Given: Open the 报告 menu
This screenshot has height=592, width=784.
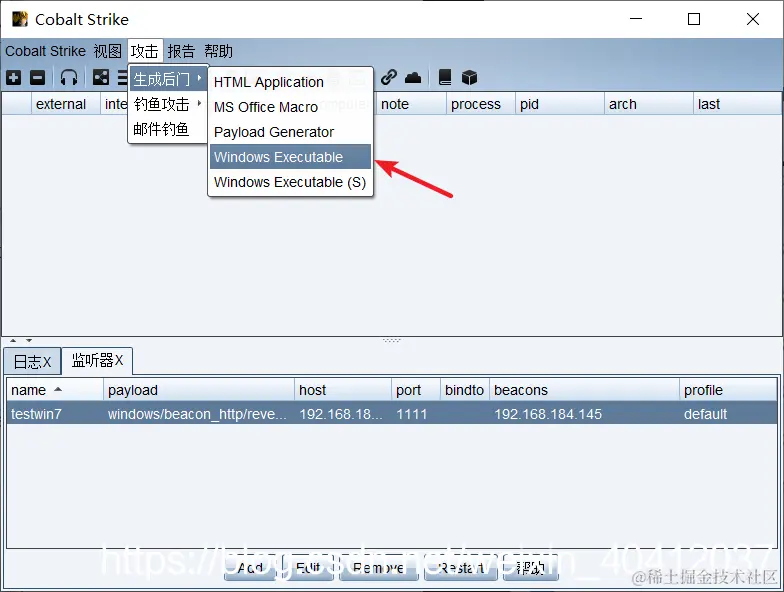Looking at the screenshot, I should pyautogui.click(x=181, y=51).
